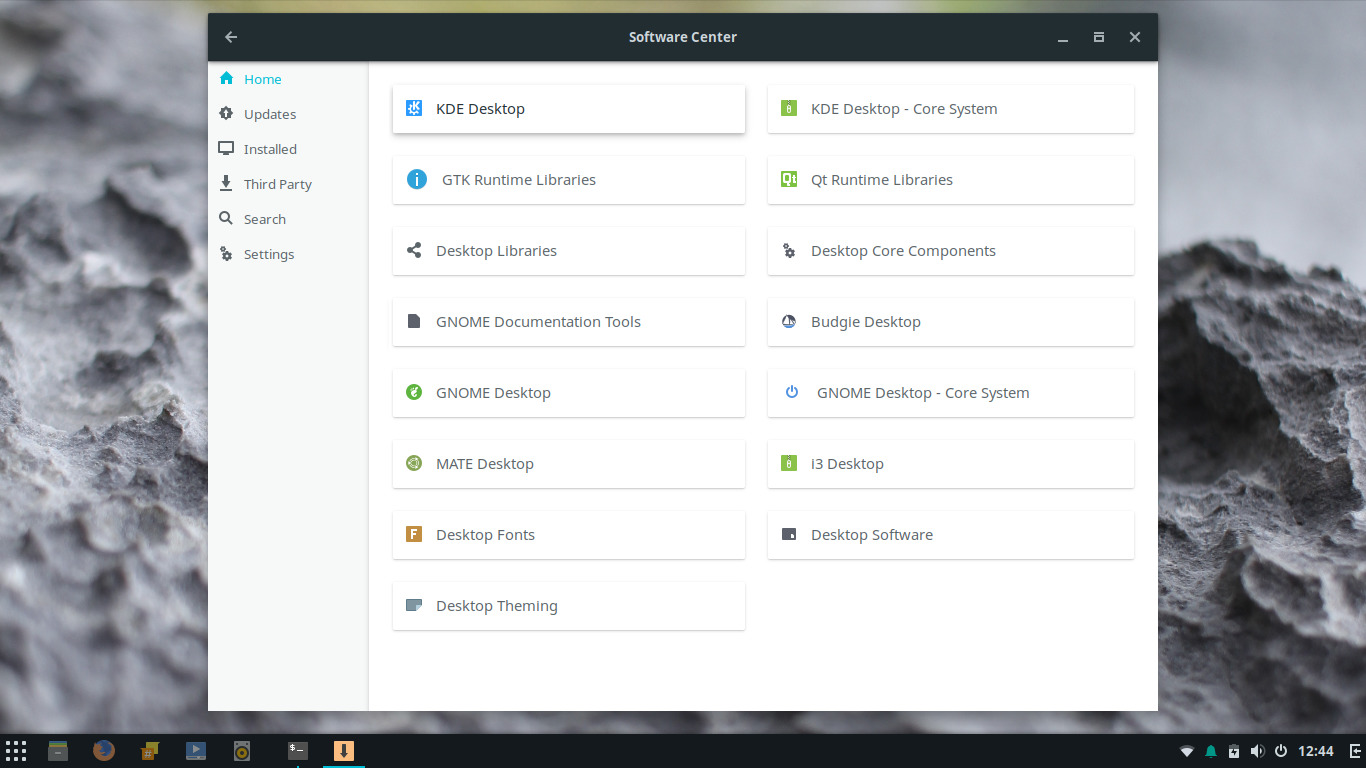Click the Desktop Libraries share icon
1366x768 pixels.
(x=414, y=250)
